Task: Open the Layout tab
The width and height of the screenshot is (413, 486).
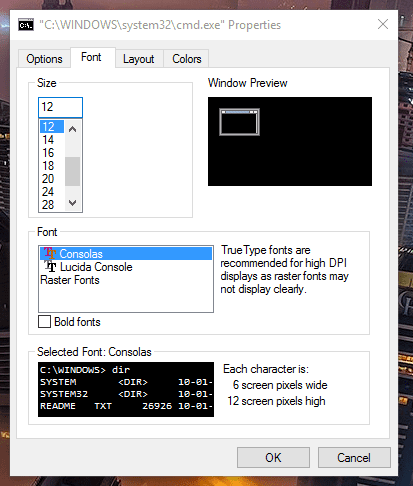Action: 139,59
